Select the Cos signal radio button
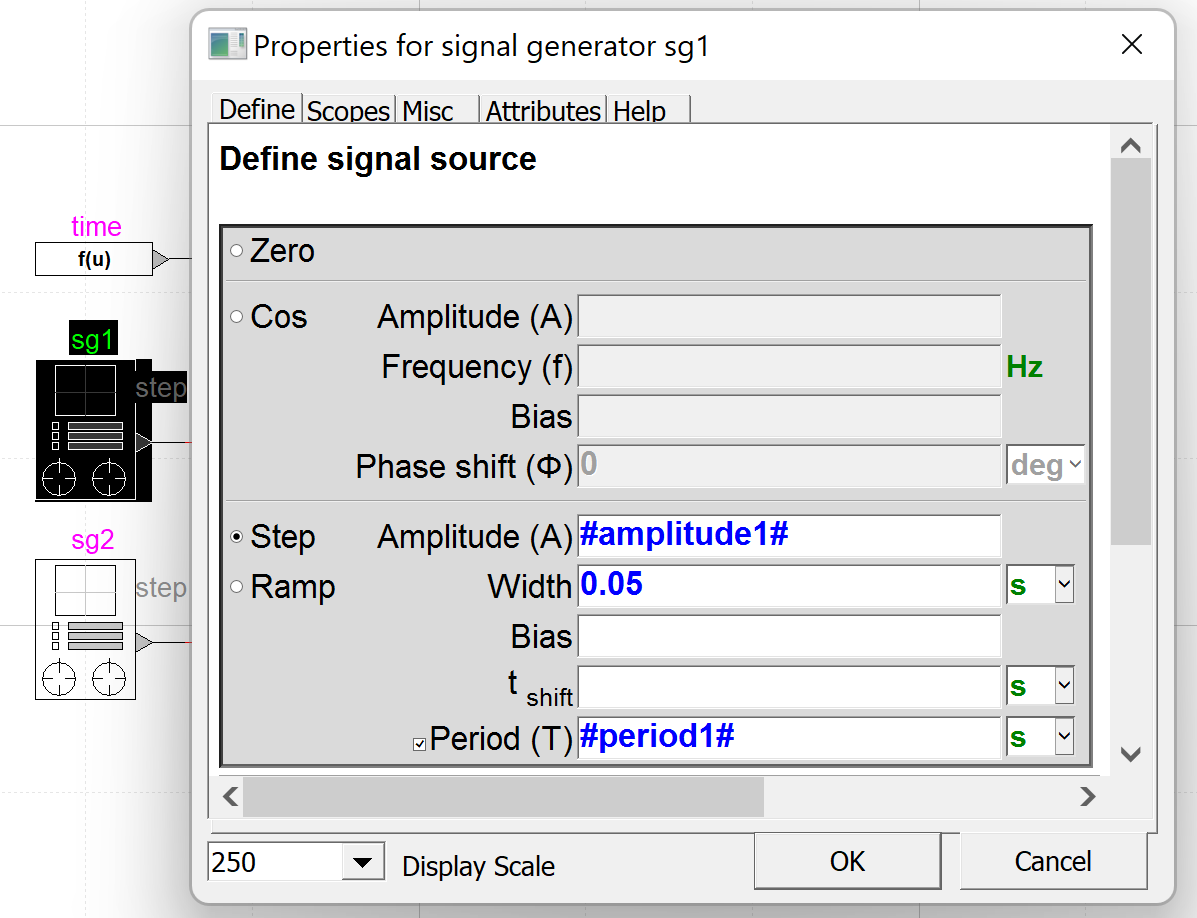The height and width of the screenshot is (918, 1197). click(237, 317)
